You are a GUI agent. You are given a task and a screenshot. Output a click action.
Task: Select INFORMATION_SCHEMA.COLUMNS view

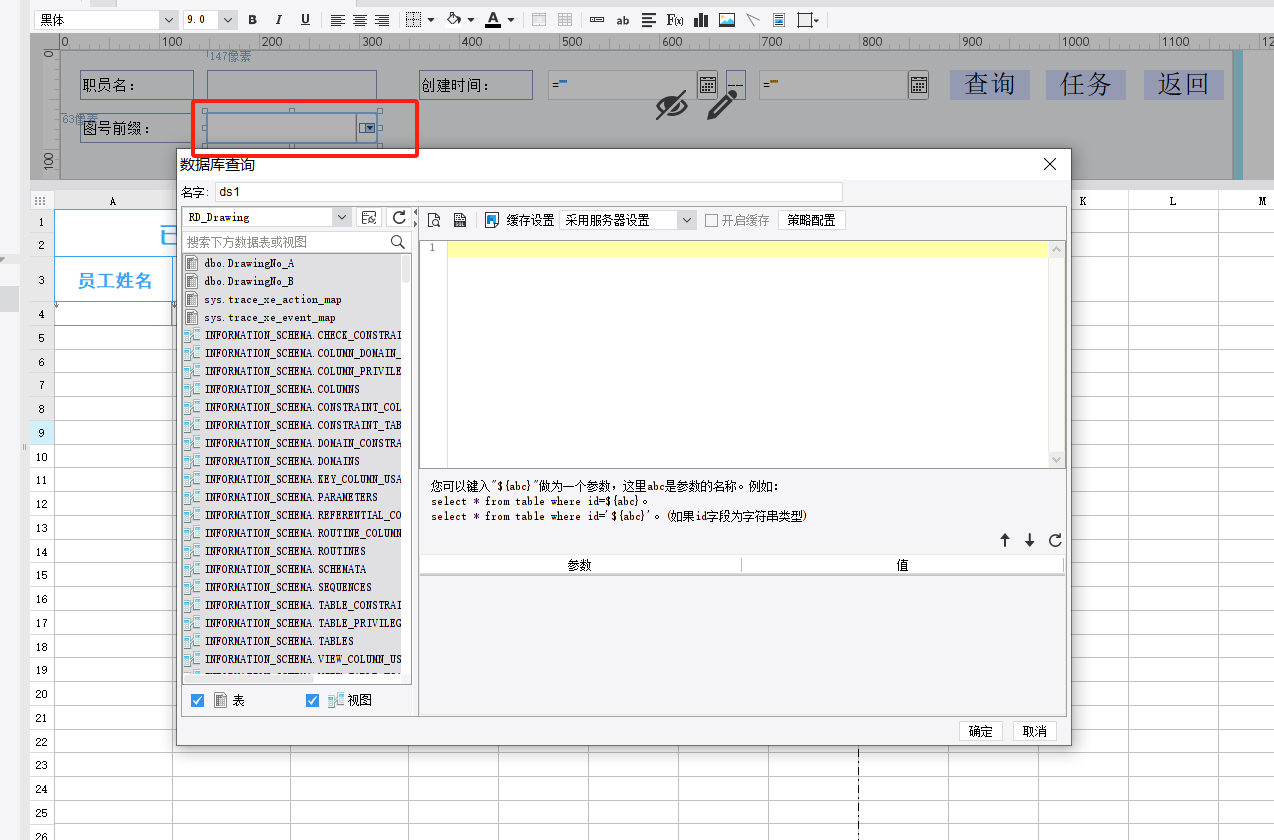(282, 389)
